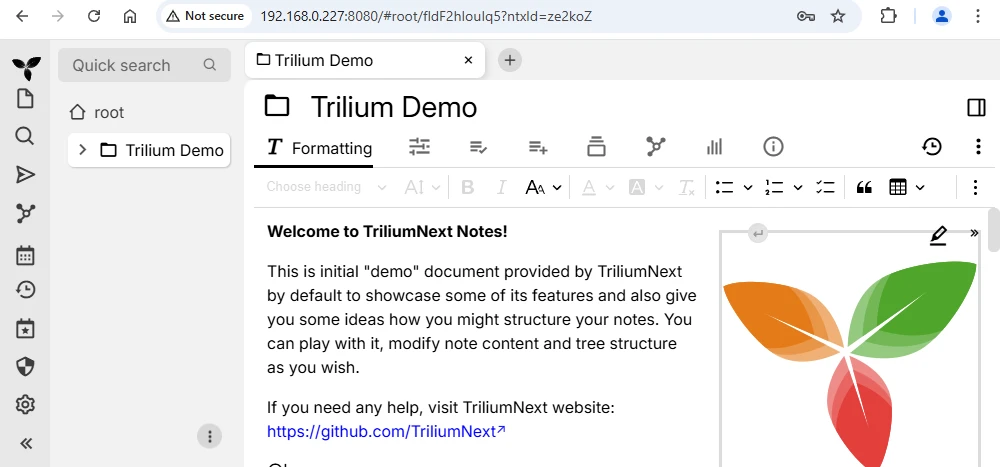Image resolution: width=1000 pixels, height=467 pixels.
Task: Open the password manager key icon
Action: click(805, 17)
